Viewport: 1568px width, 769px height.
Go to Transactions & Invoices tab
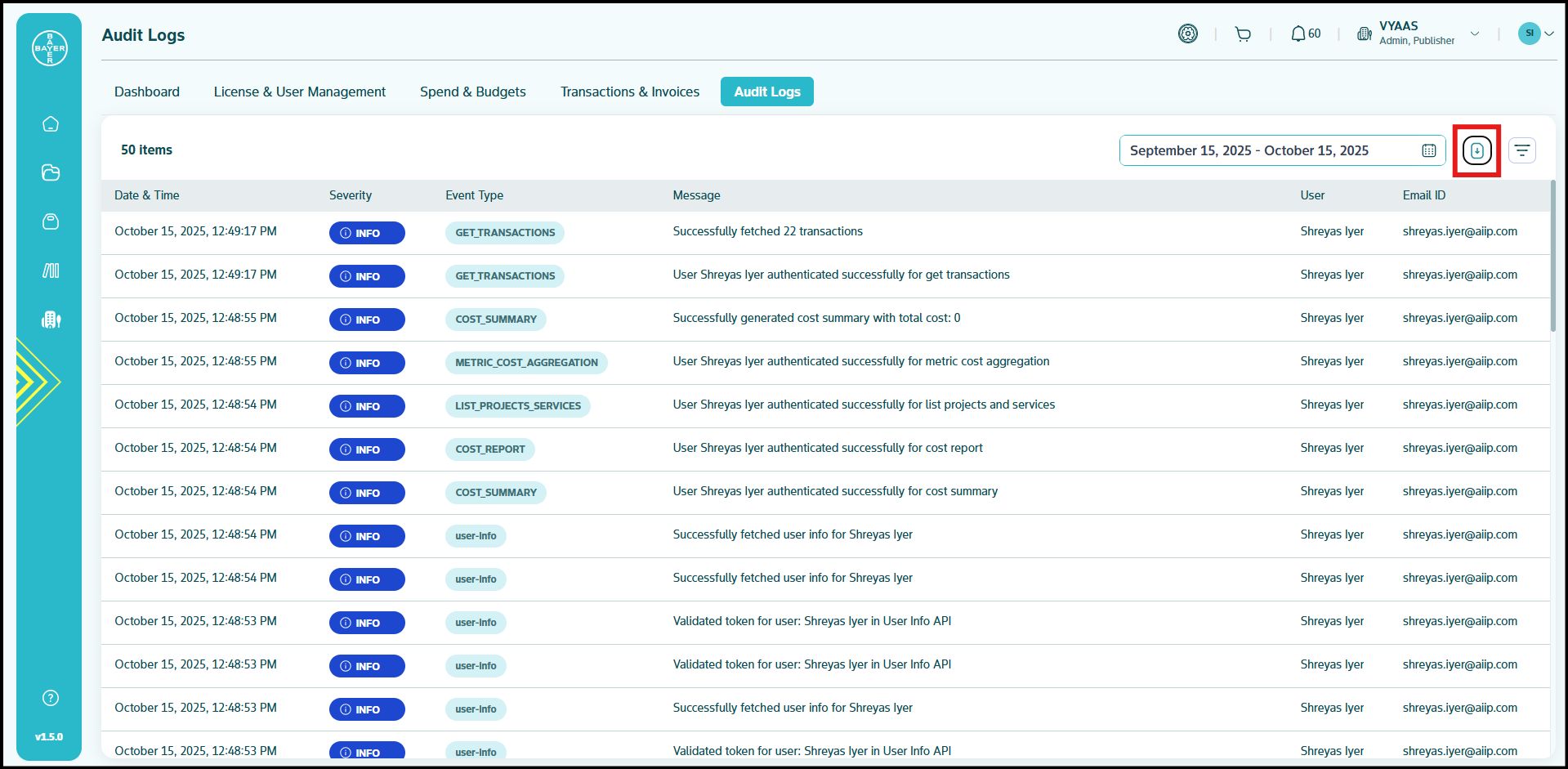[629, 92]
